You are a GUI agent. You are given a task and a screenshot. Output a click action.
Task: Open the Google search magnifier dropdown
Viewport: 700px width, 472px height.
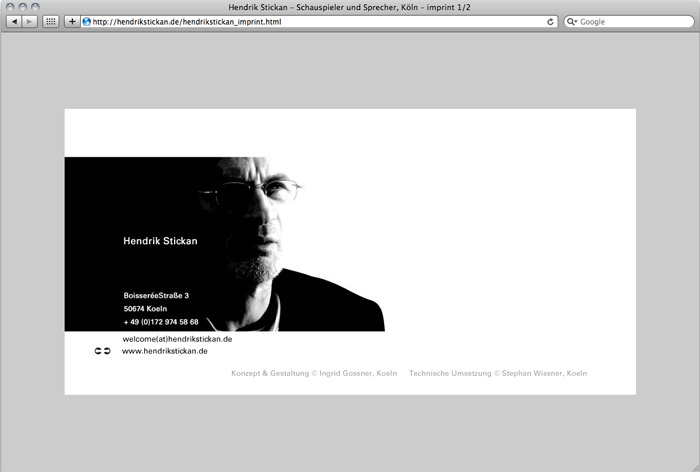coord(572,21)
